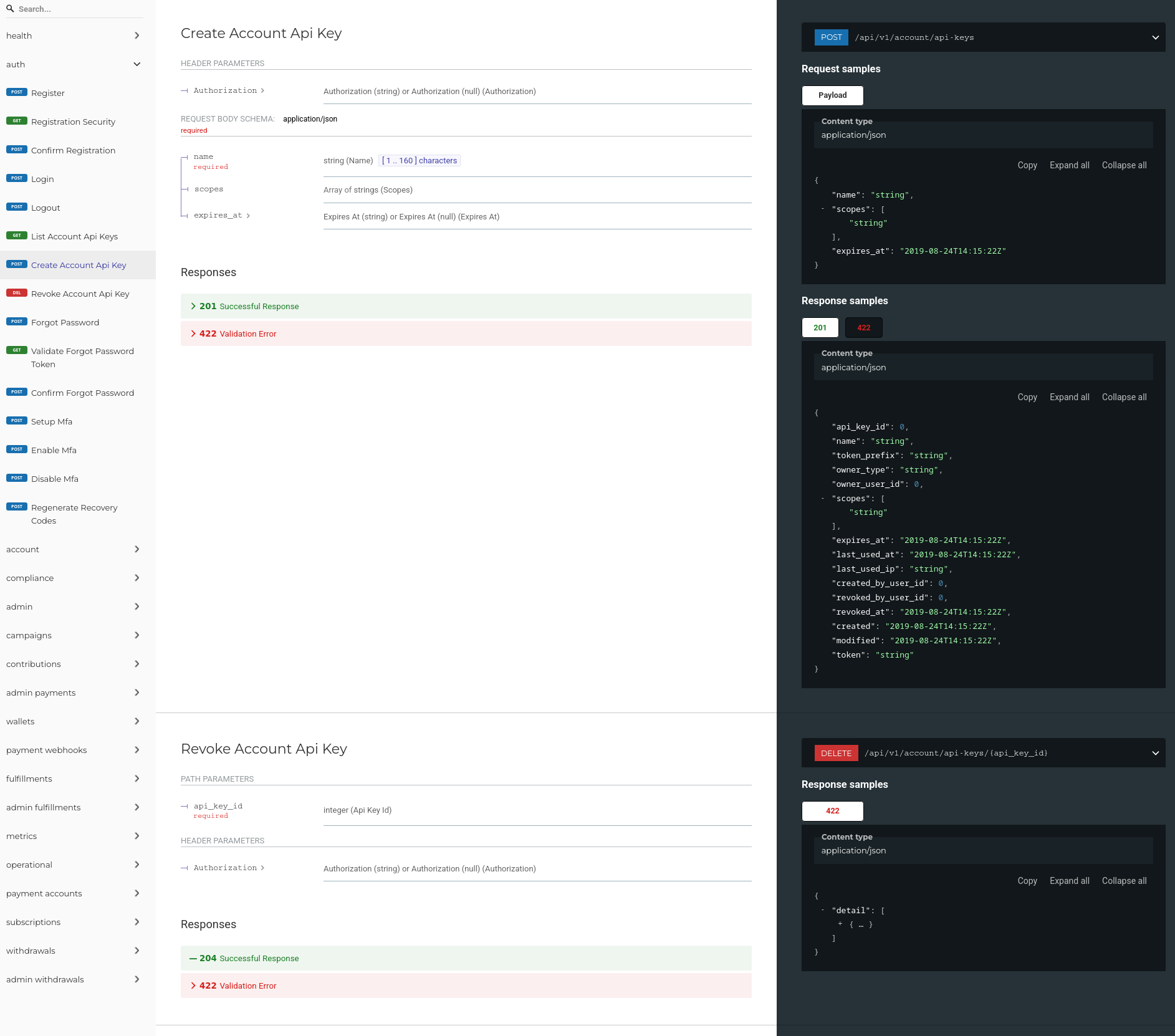Open Revoke Account Api Key in sidebar

pyautogui.click(x=78, y=294)
